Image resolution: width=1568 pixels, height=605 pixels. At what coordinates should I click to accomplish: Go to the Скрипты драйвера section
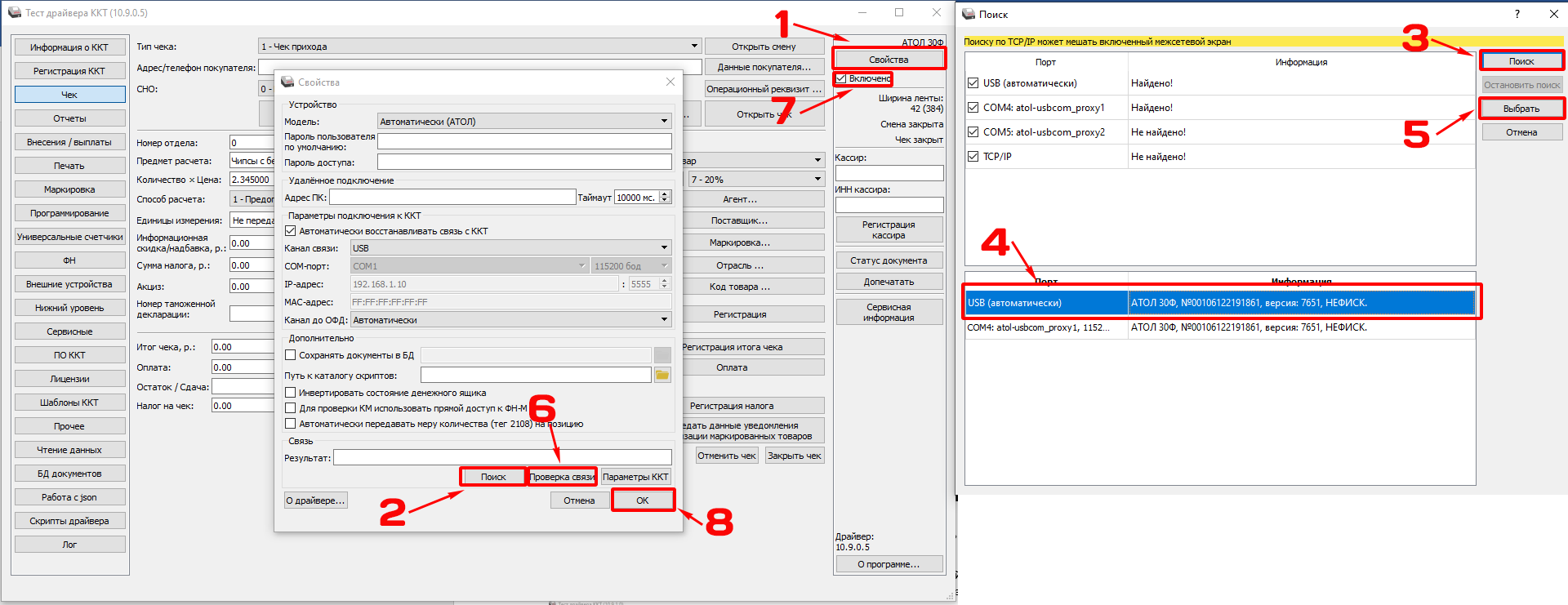(70, 521)
